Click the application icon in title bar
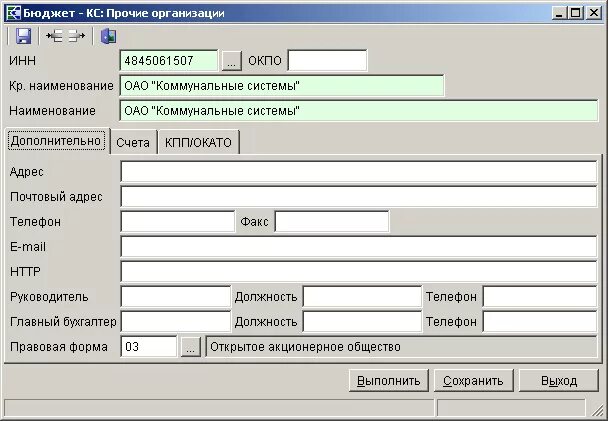This screenshot has height=421, width=608. coord(13,13)
